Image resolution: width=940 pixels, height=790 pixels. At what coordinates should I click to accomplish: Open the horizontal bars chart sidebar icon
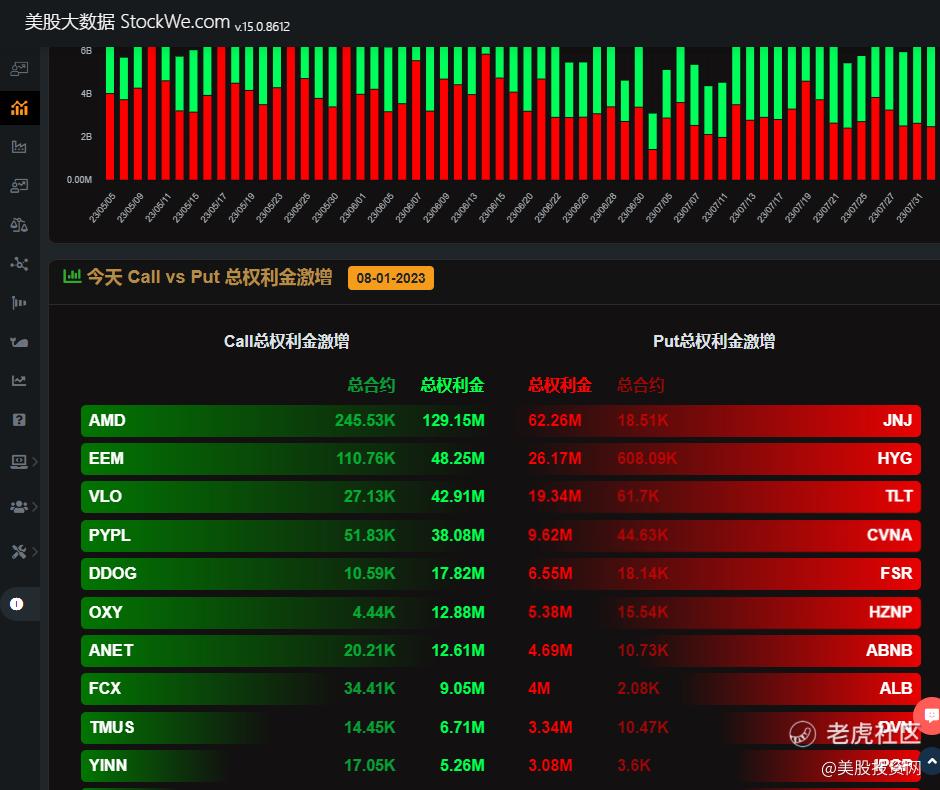click(19, 303)
